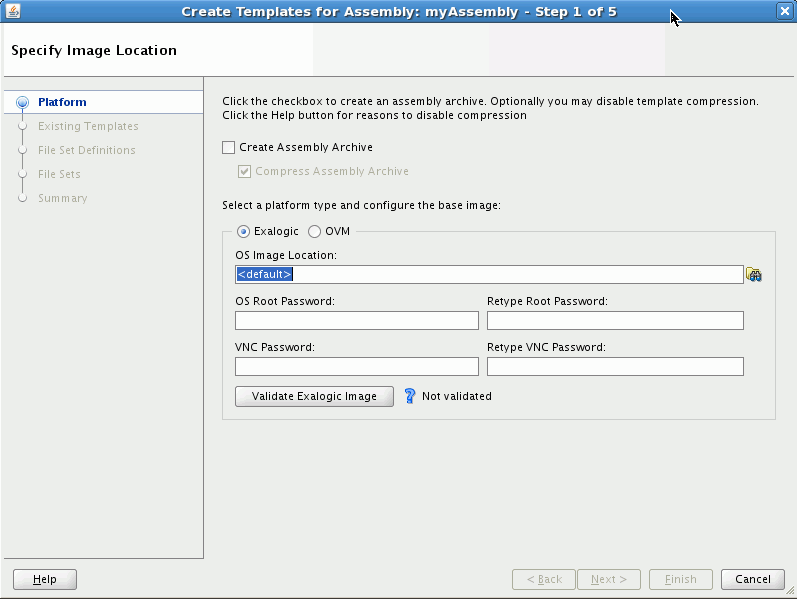Click the Validate Exalogic Image button
The height and width of the screenshot is (599, 797).
314,397
